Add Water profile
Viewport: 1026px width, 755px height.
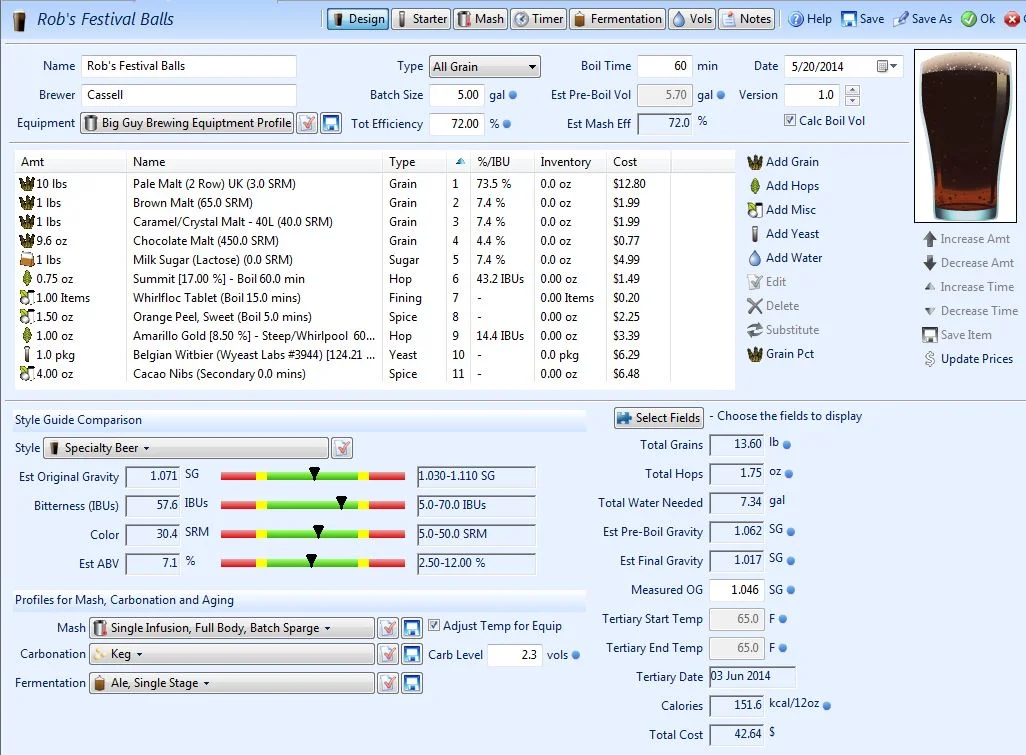click(x=785, y=258)
